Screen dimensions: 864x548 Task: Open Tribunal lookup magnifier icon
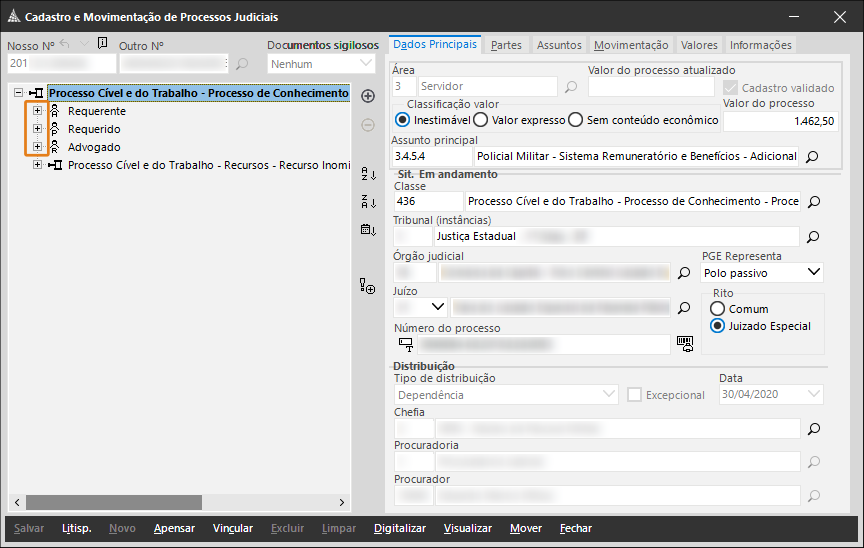[x=813, y=237]
